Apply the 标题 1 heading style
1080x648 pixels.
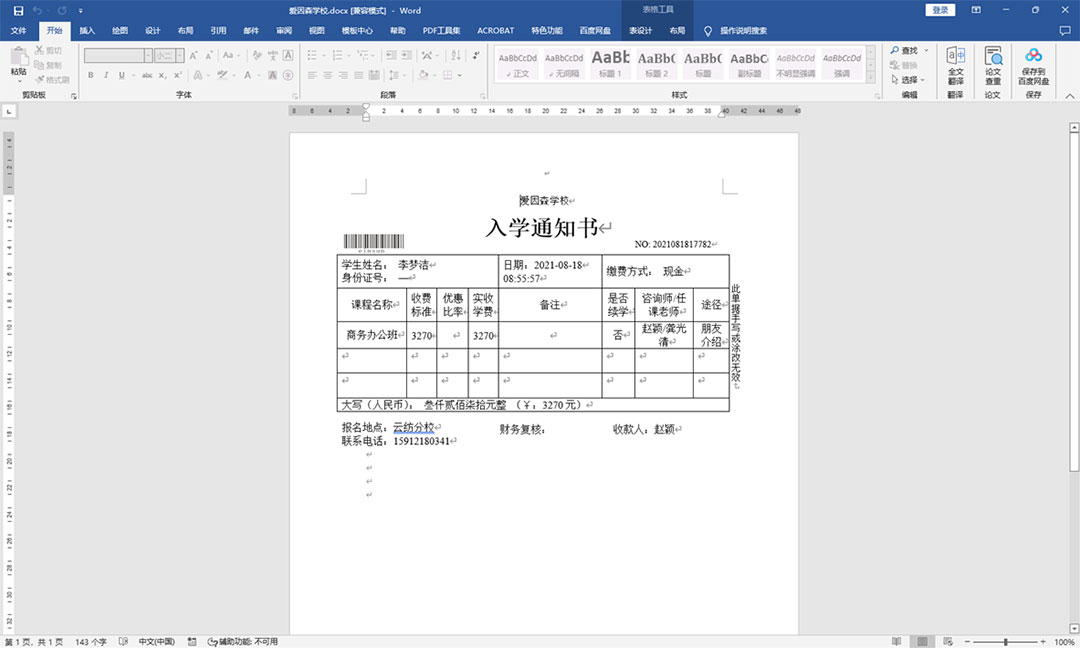click(610, 63)
